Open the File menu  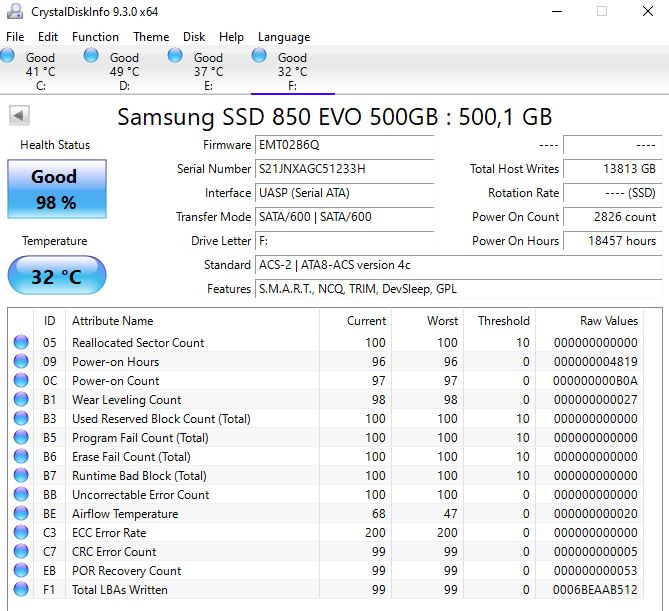[15, 37]
